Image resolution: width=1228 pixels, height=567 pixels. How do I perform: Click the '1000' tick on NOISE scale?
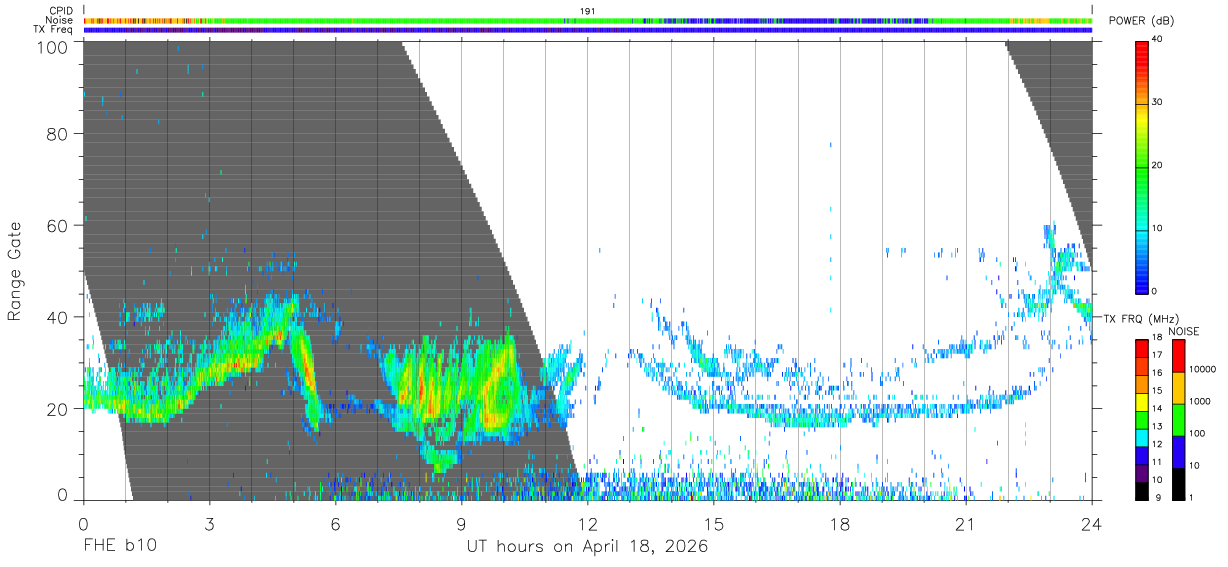pyautogui.click(x=1199, y=401)
